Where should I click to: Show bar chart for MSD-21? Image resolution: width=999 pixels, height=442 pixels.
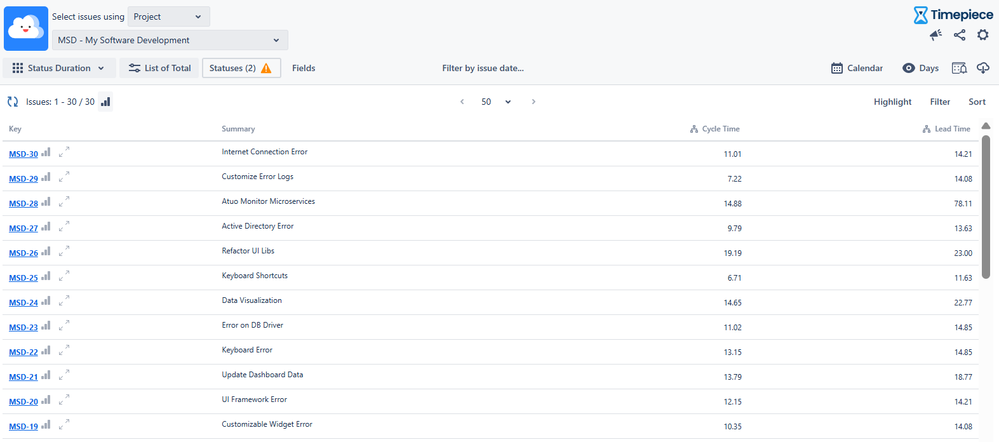point(46,377)
